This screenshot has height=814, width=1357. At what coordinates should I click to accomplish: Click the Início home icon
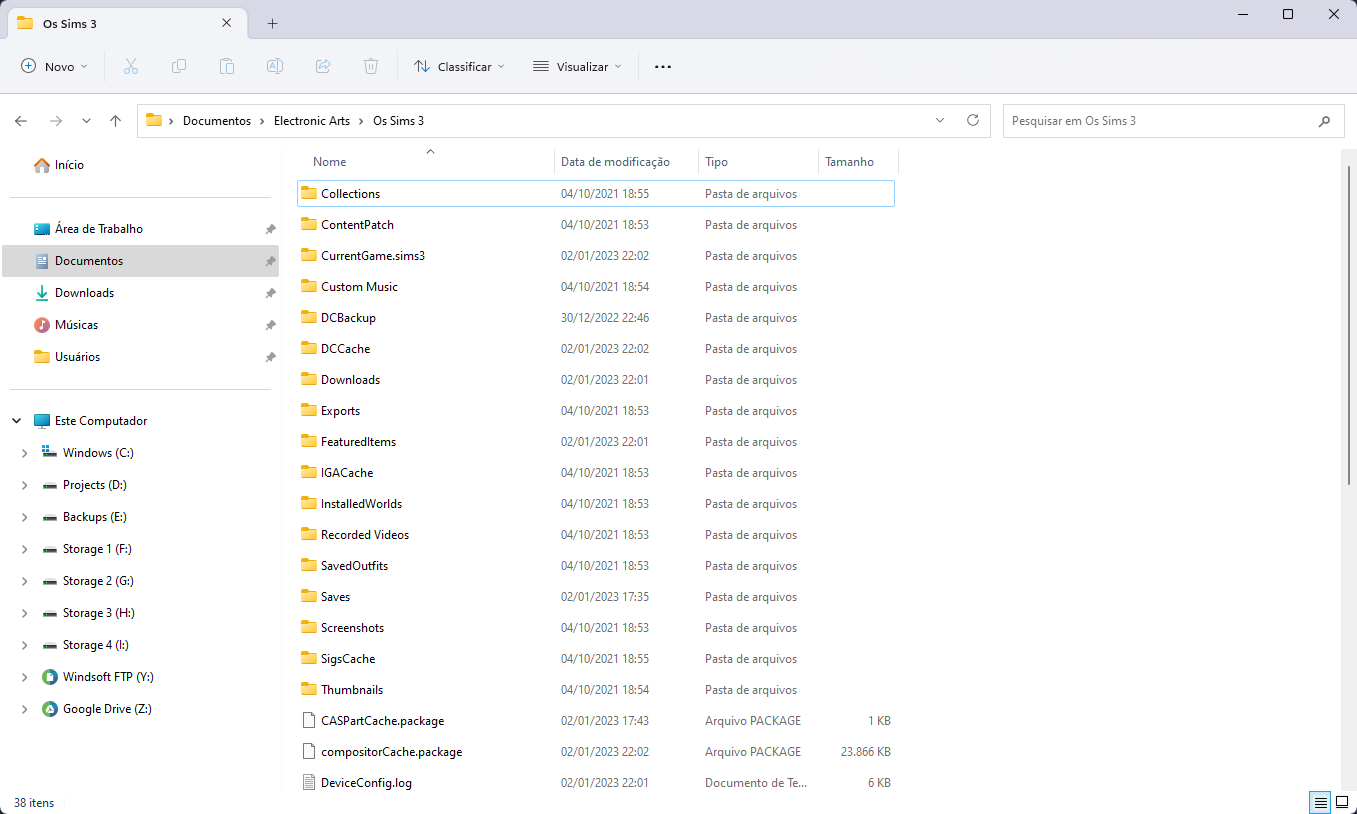point(42,165)
